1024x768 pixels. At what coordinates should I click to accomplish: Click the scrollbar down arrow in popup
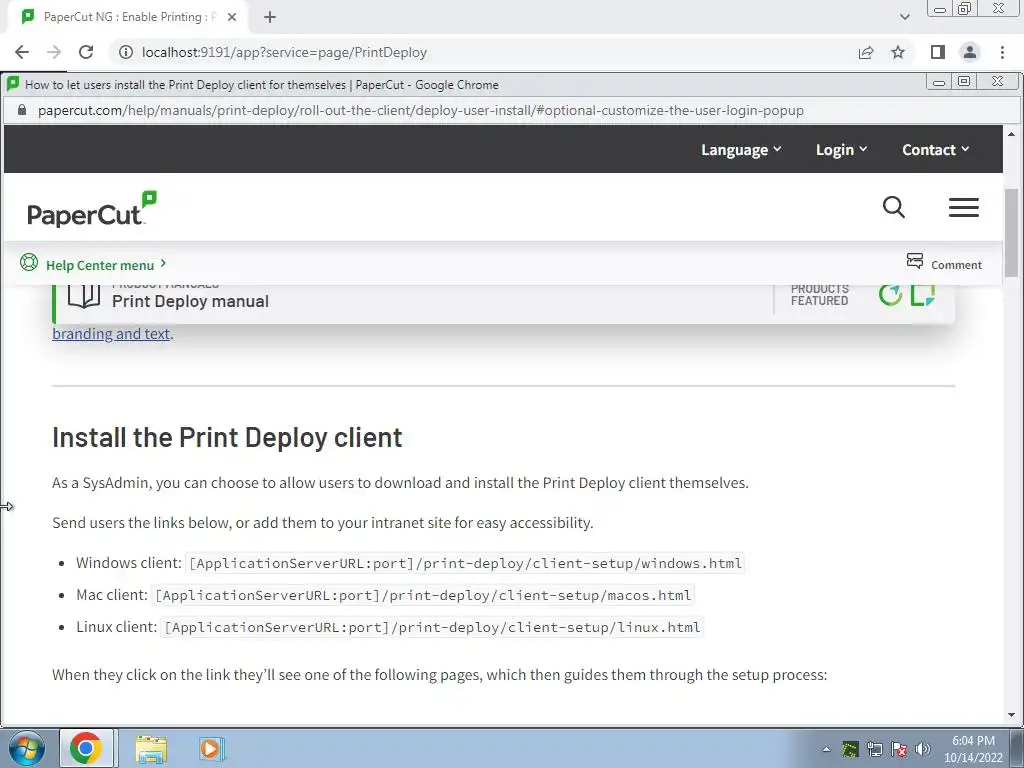(1012, 715)
